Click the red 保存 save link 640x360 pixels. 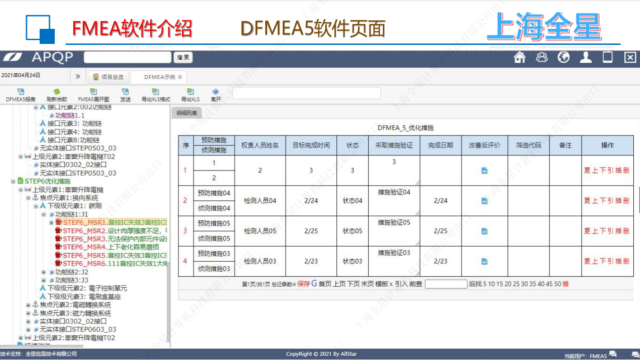(x=303, y=284)
